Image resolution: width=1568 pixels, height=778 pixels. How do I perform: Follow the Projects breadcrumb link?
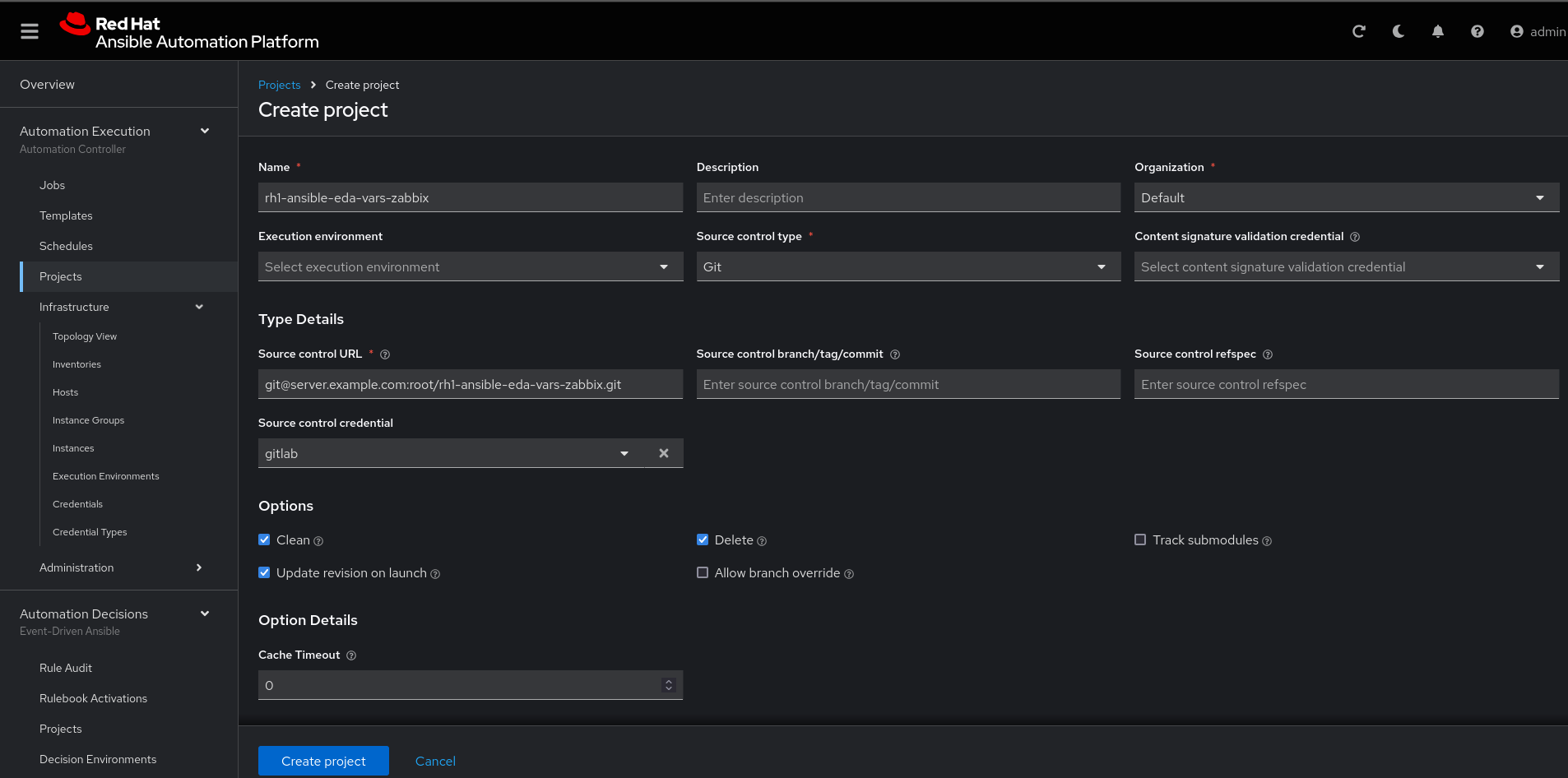(280, 85)
